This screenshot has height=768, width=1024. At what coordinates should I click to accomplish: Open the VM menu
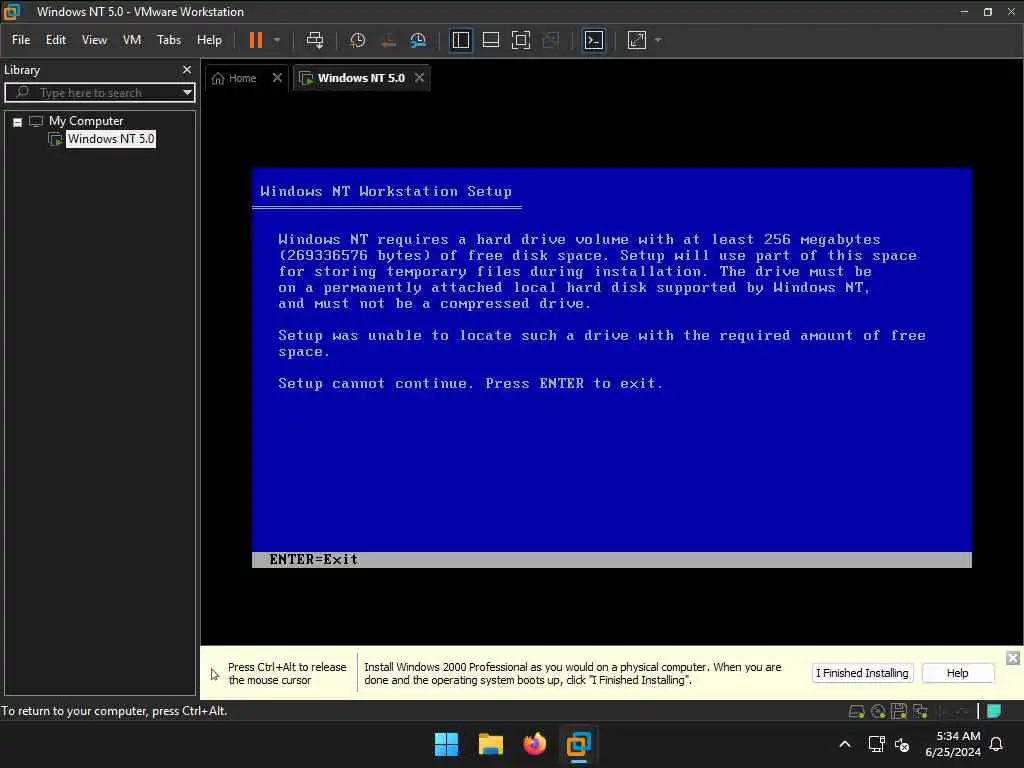[132, 40]
